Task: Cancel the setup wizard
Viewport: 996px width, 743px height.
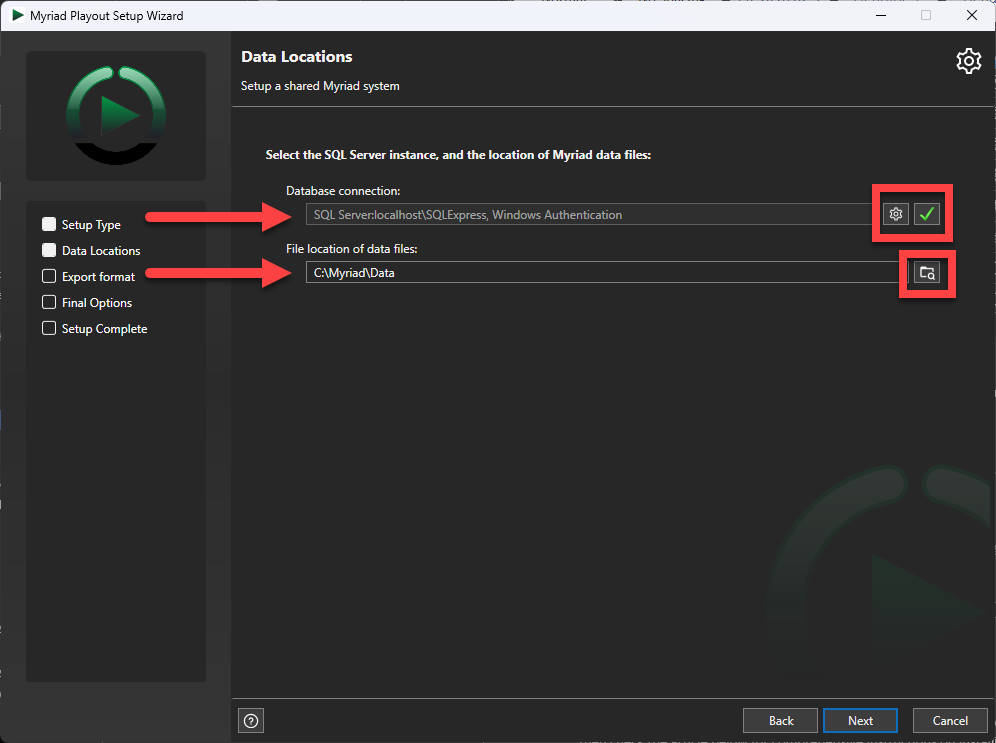Action: (950, 721)
